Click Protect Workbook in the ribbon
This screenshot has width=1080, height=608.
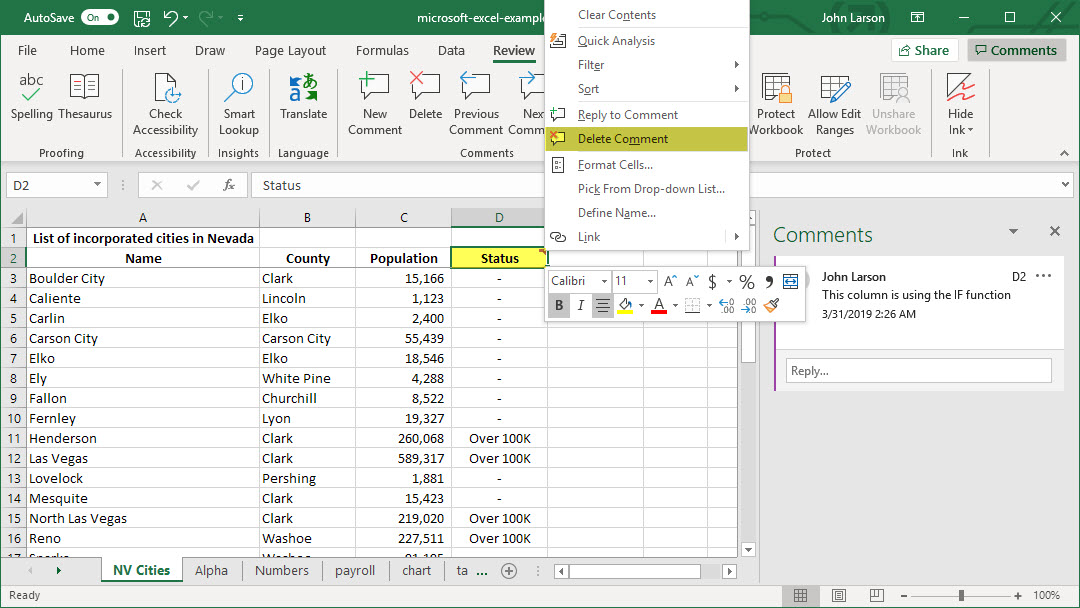tap(776, 103)
